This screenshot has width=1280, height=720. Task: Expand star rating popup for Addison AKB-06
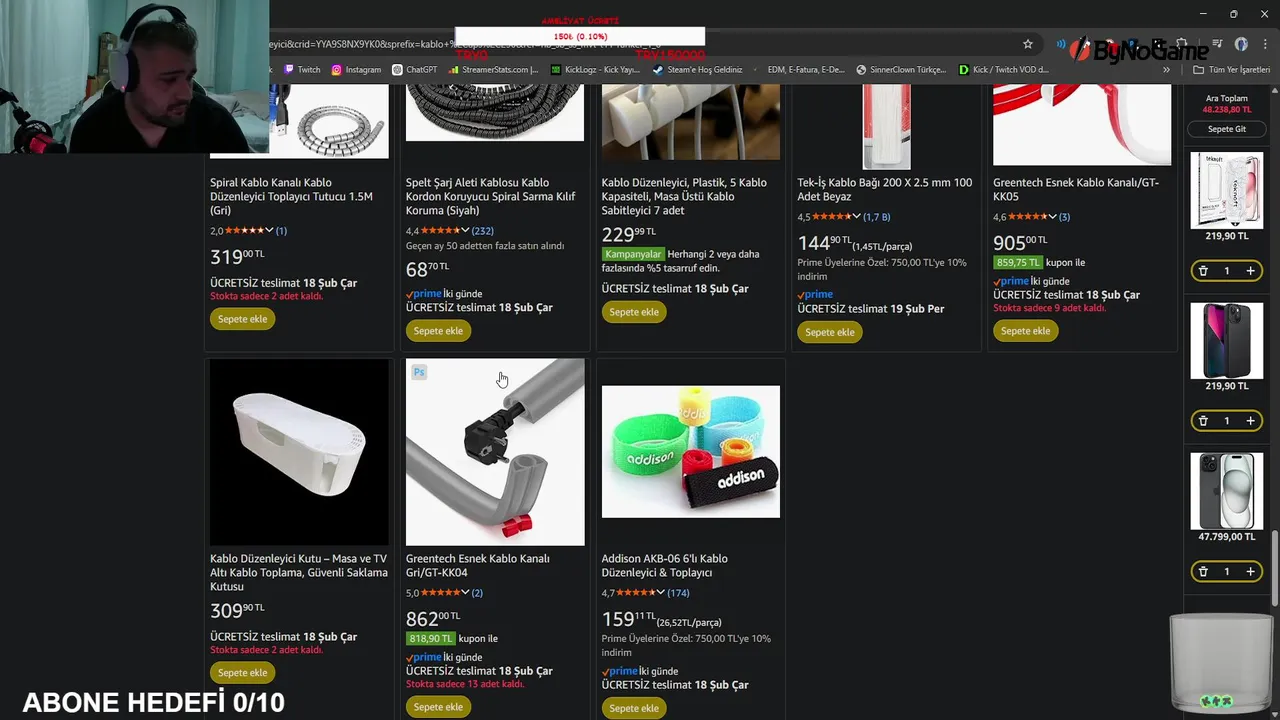pos(660,593)
